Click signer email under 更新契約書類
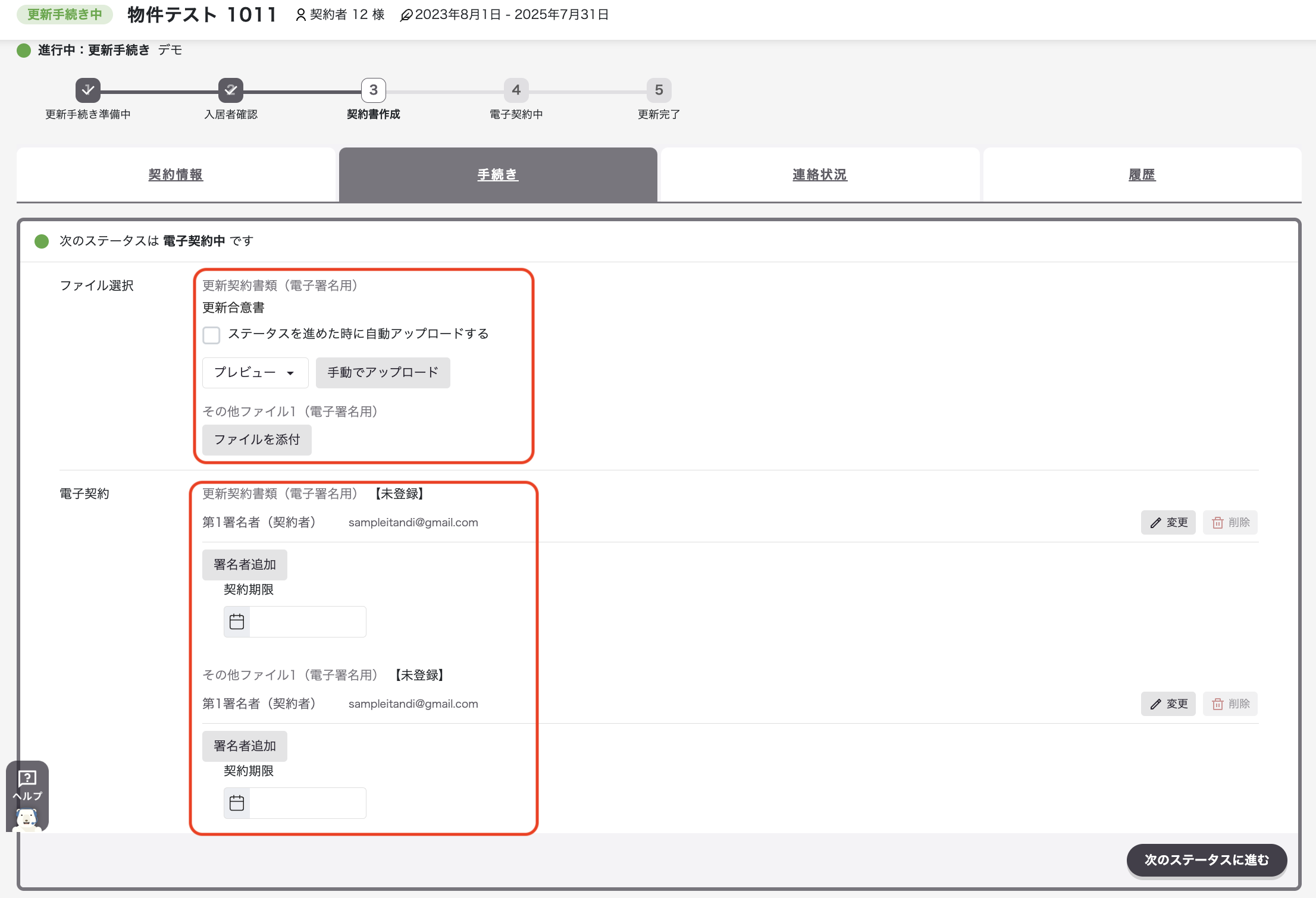The width and height of the screenshot is (1316, 898). click(413, 522)
